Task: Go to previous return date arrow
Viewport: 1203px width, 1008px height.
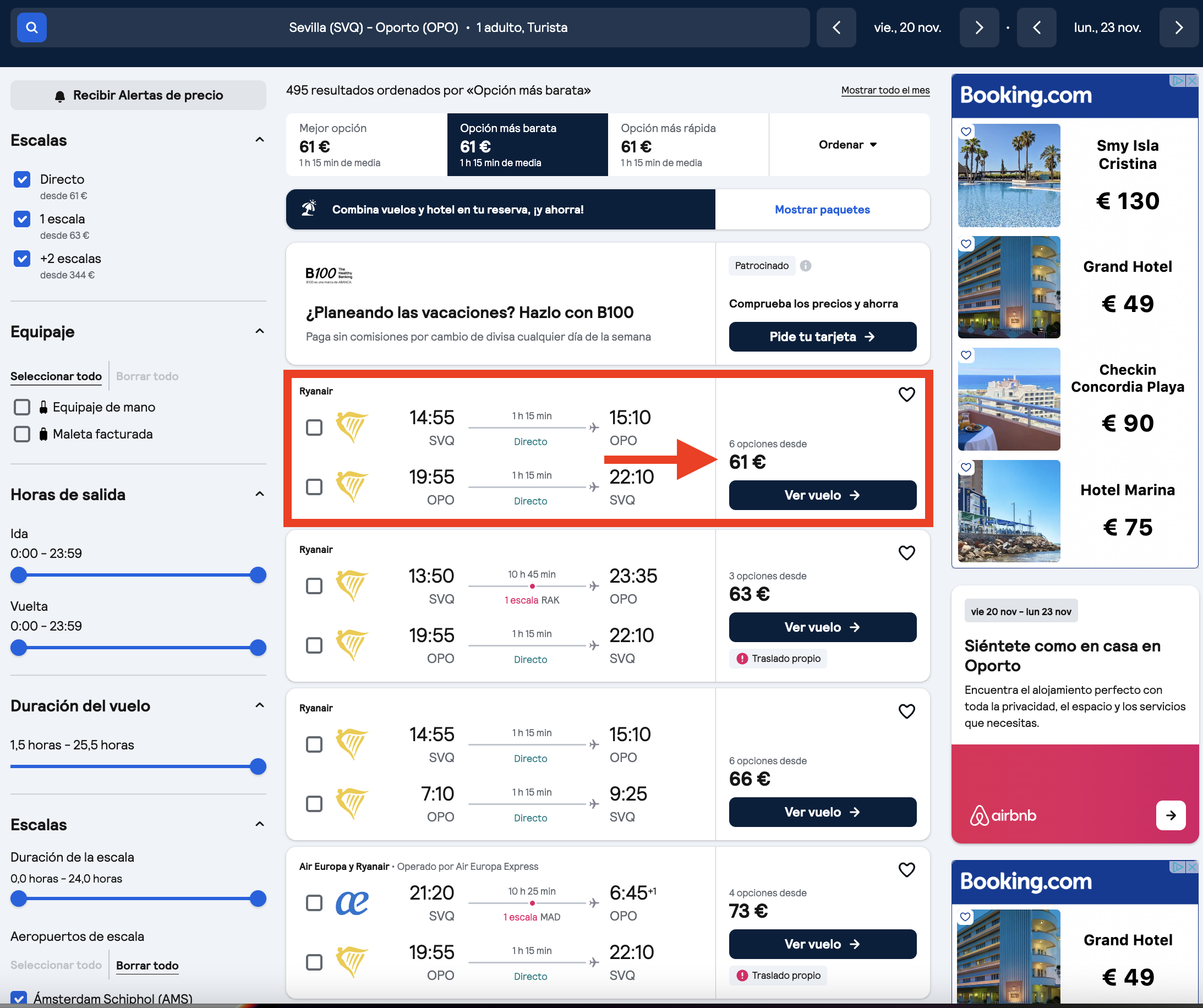Action: tap(1036, 28)
